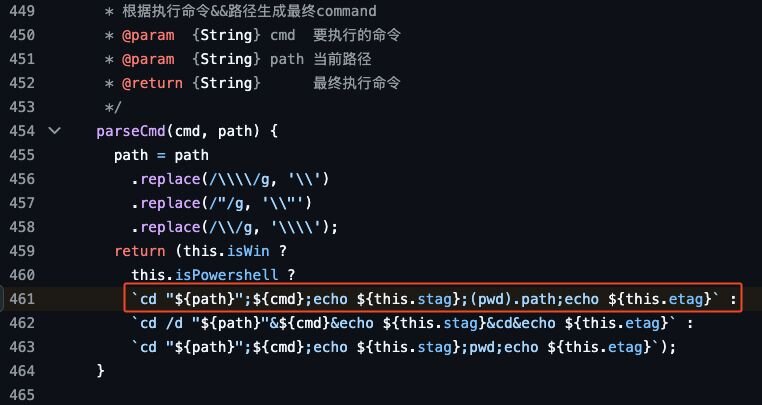The width and height of the screenshot is (762, 405).
Task: Select line number 463
Action: coord(20,347)
